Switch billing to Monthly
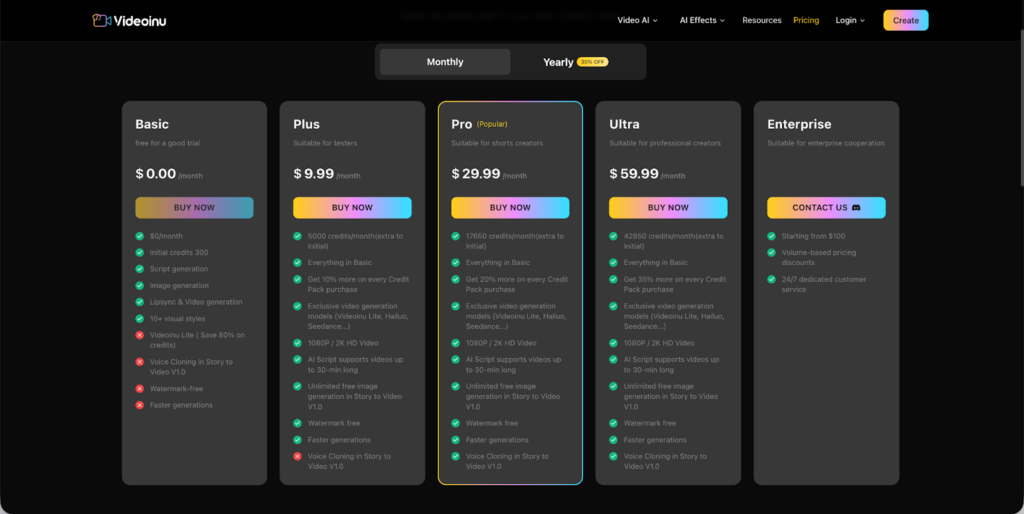 pos(445,62)
